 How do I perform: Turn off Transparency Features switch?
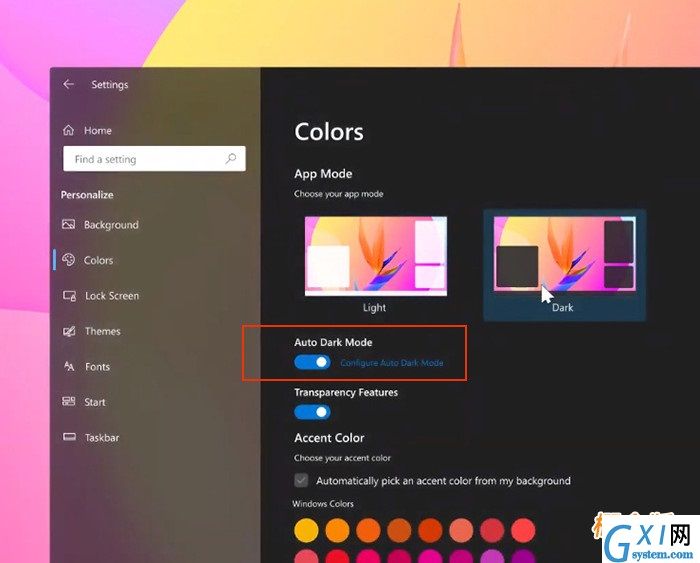pos(312,412)
